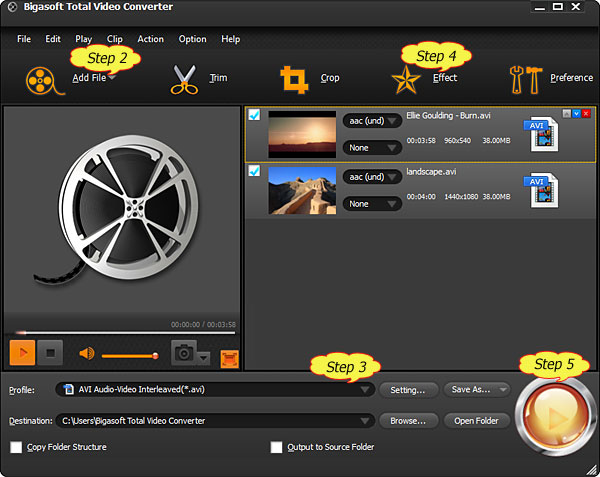Select the Trim scissors icon
The image size is (600, 477).
coord(184,80)
